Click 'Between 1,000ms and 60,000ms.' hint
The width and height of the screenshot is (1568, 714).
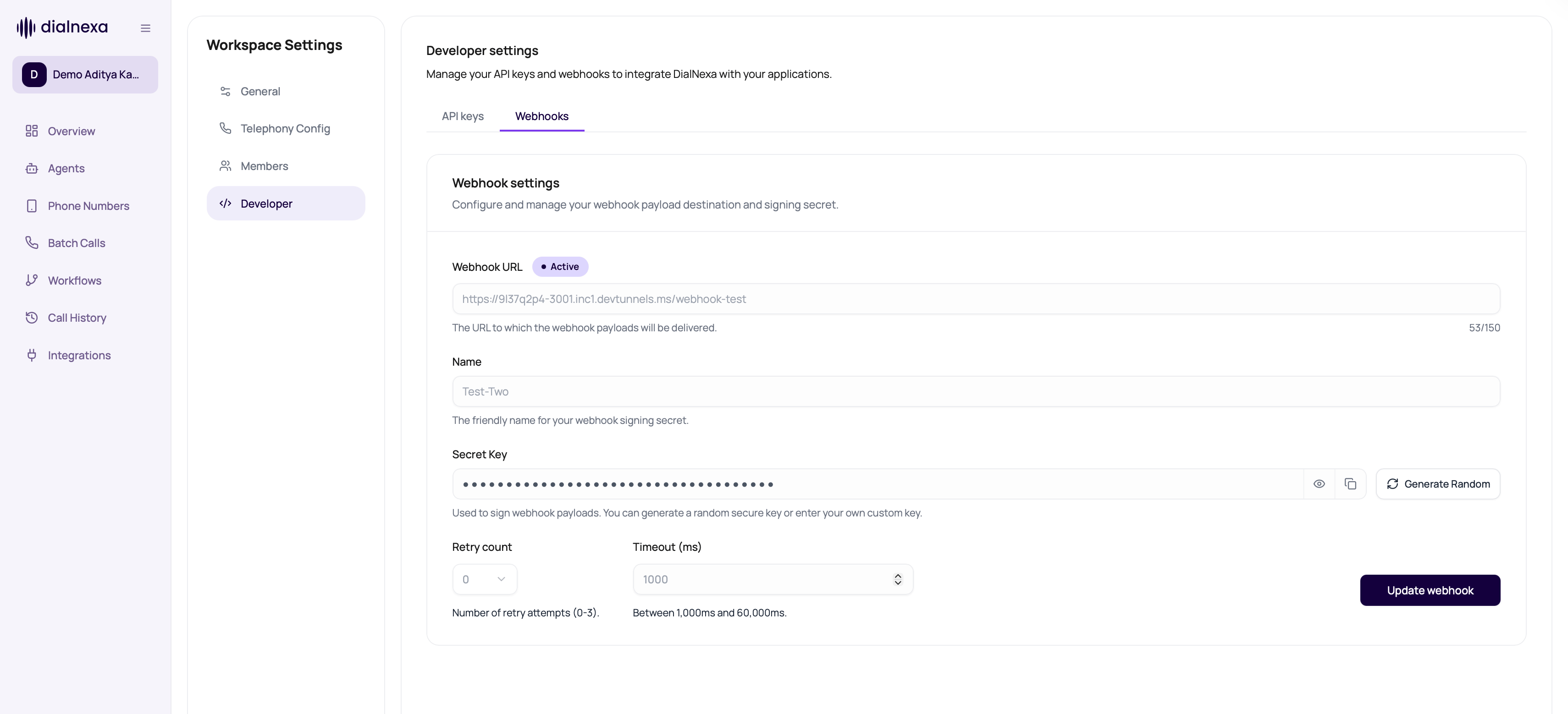click(710, 612)
